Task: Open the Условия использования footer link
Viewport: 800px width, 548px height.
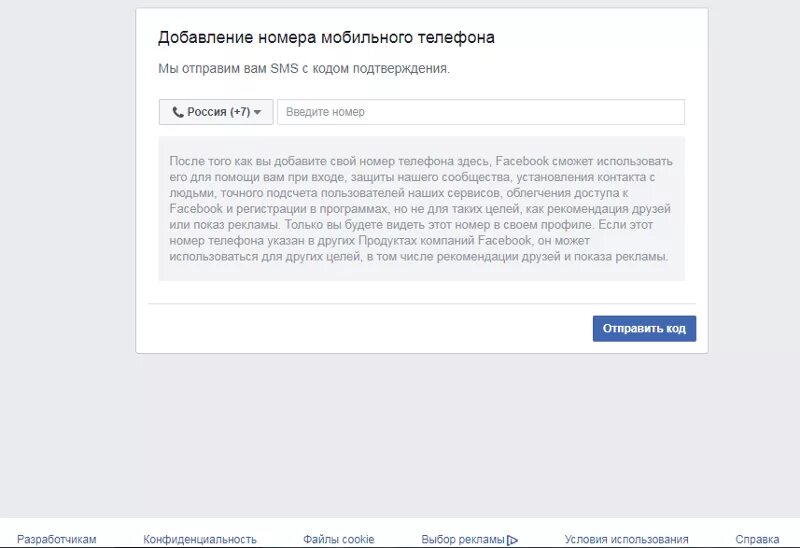Action: (x=626, y=539)
